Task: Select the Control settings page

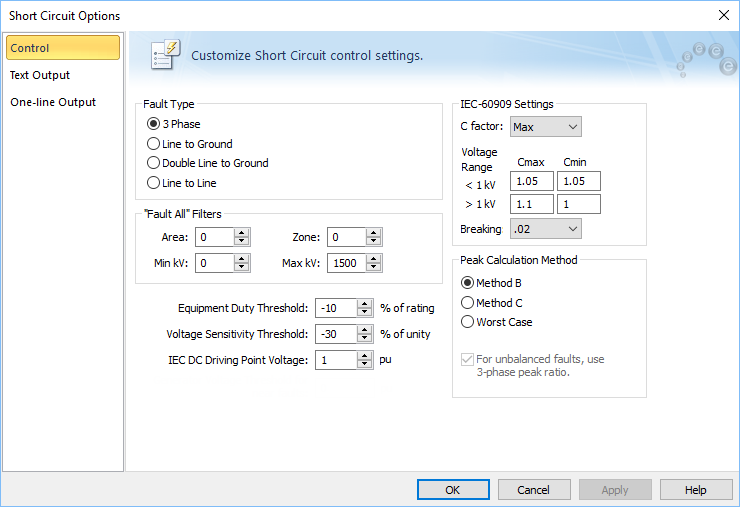Action: 62,48
